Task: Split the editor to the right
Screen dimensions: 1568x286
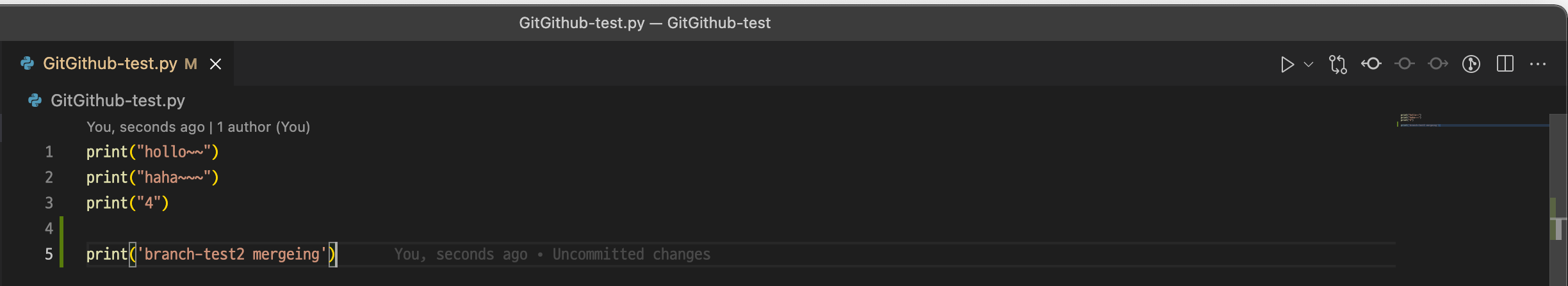Action: [x=1505, y=64]
